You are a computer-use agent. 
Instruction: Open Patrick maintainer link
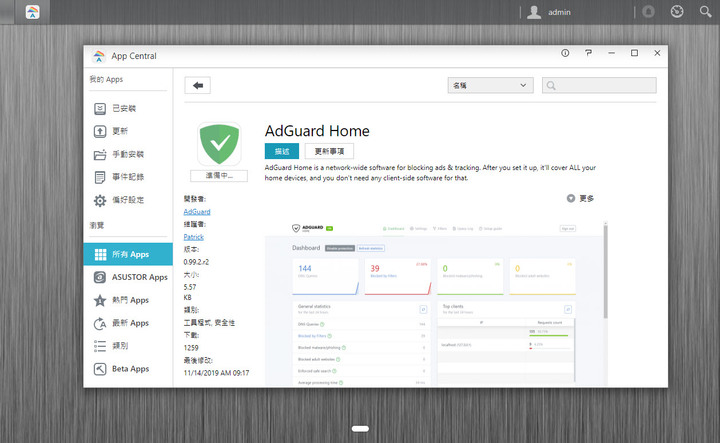point(193,237)
